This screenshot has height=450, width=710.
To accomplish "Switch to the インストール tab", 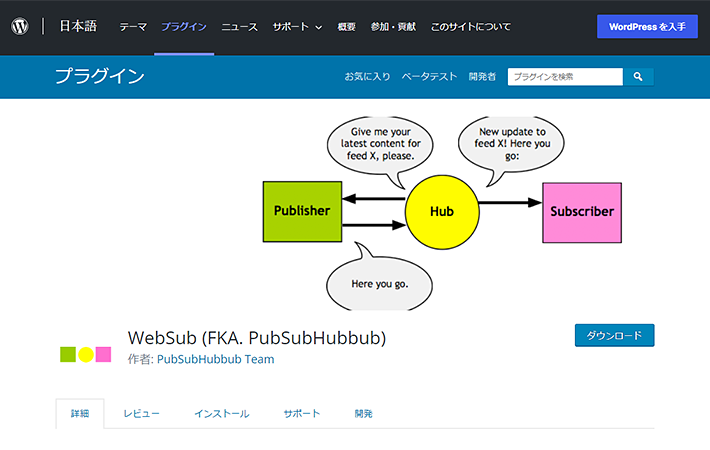I will (222, 413).
